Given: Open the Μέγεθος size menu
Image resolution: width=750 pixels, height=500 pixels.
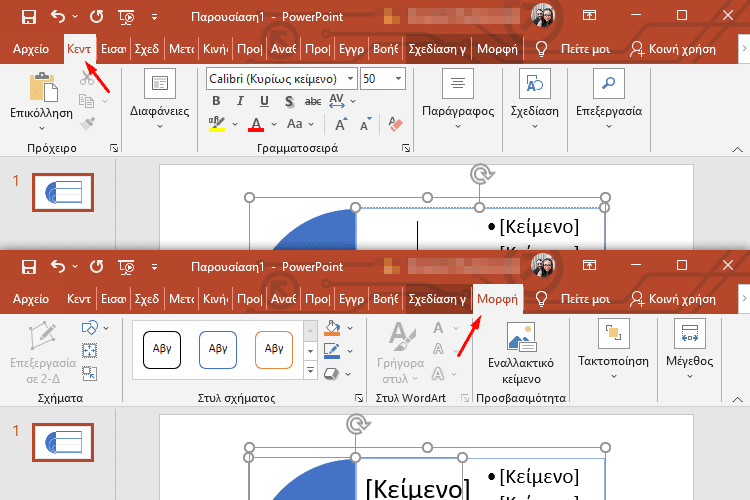Looking at the screenshot, I should (x=690, y=350).
